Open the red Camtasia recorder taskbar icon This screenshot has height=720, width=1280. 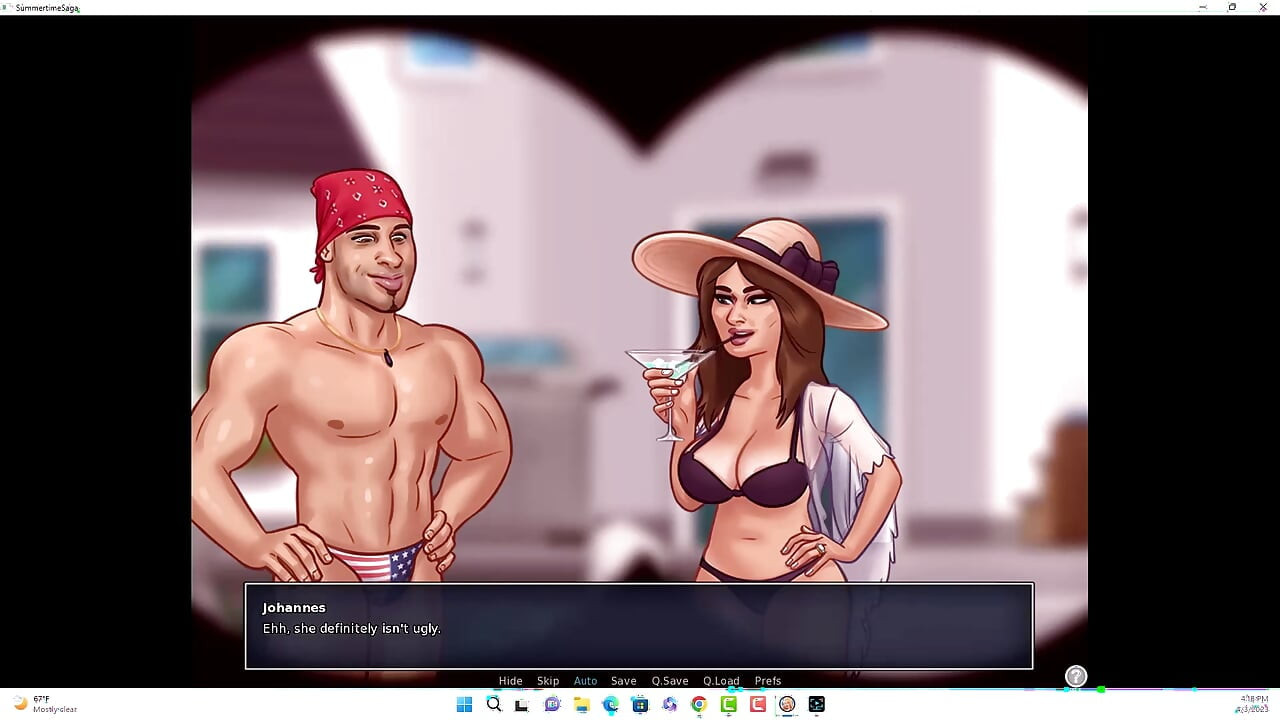758,704
